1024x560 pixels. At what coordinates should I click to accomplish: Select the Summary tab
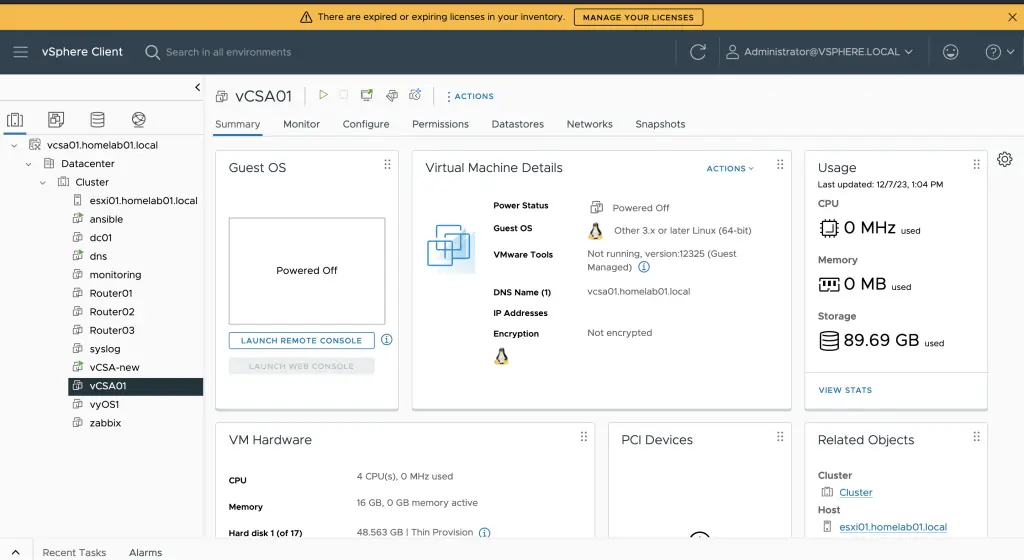pos(238,124)
